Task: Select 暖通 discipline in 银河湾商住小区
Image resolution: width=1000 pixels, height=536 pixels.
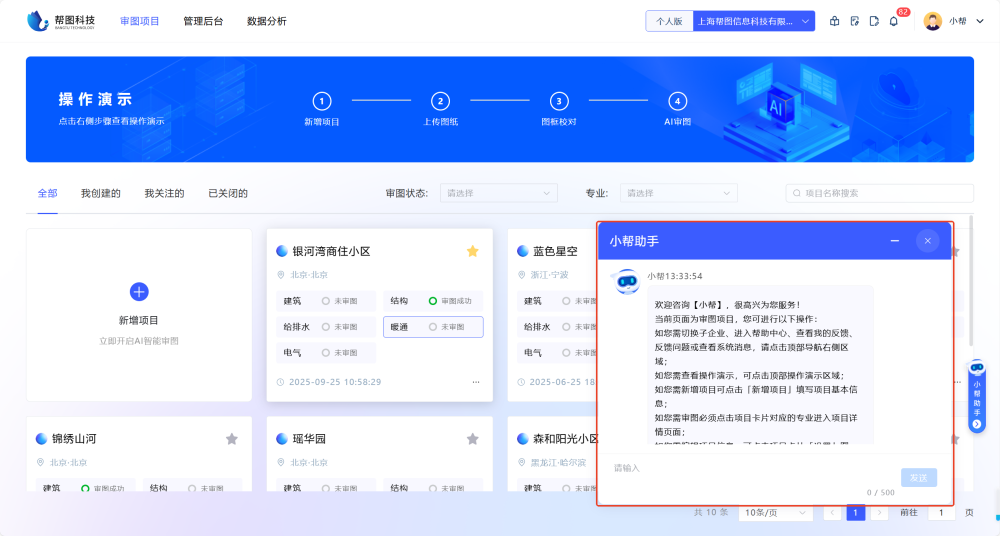Action: 432,327
